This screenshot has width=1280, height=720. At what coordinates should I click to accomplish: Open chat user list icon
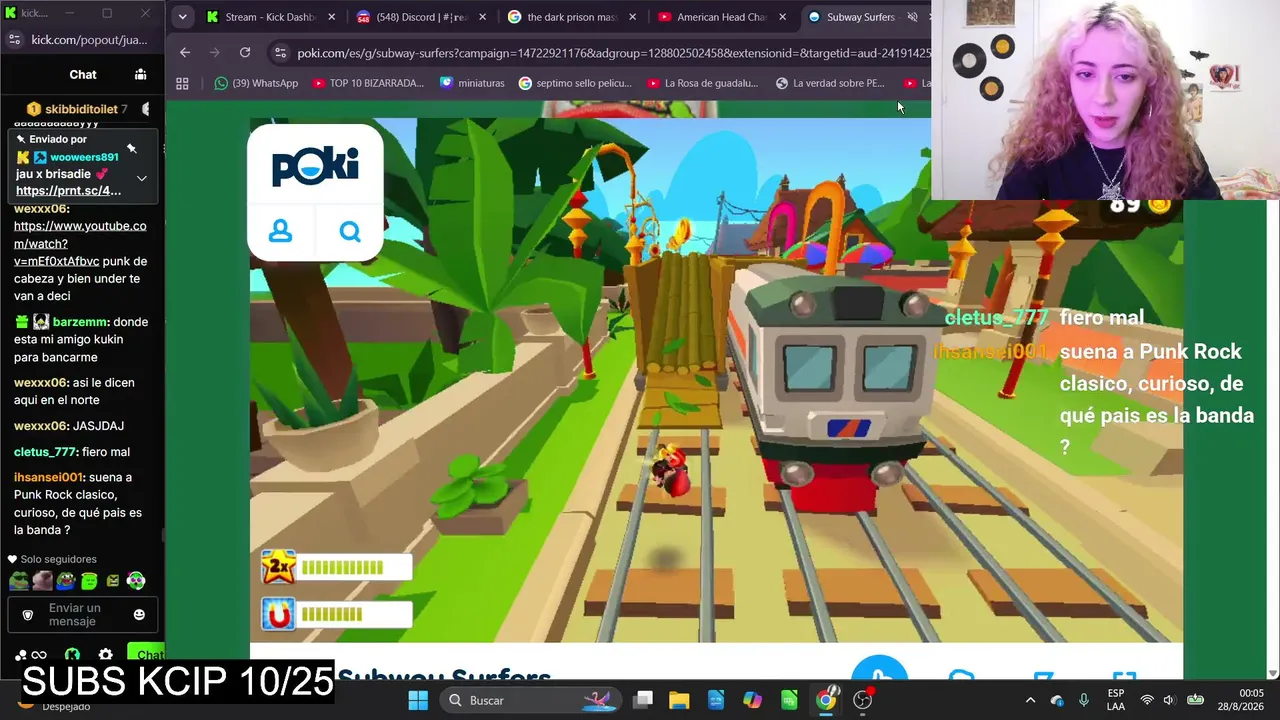[x=141, y=74]
